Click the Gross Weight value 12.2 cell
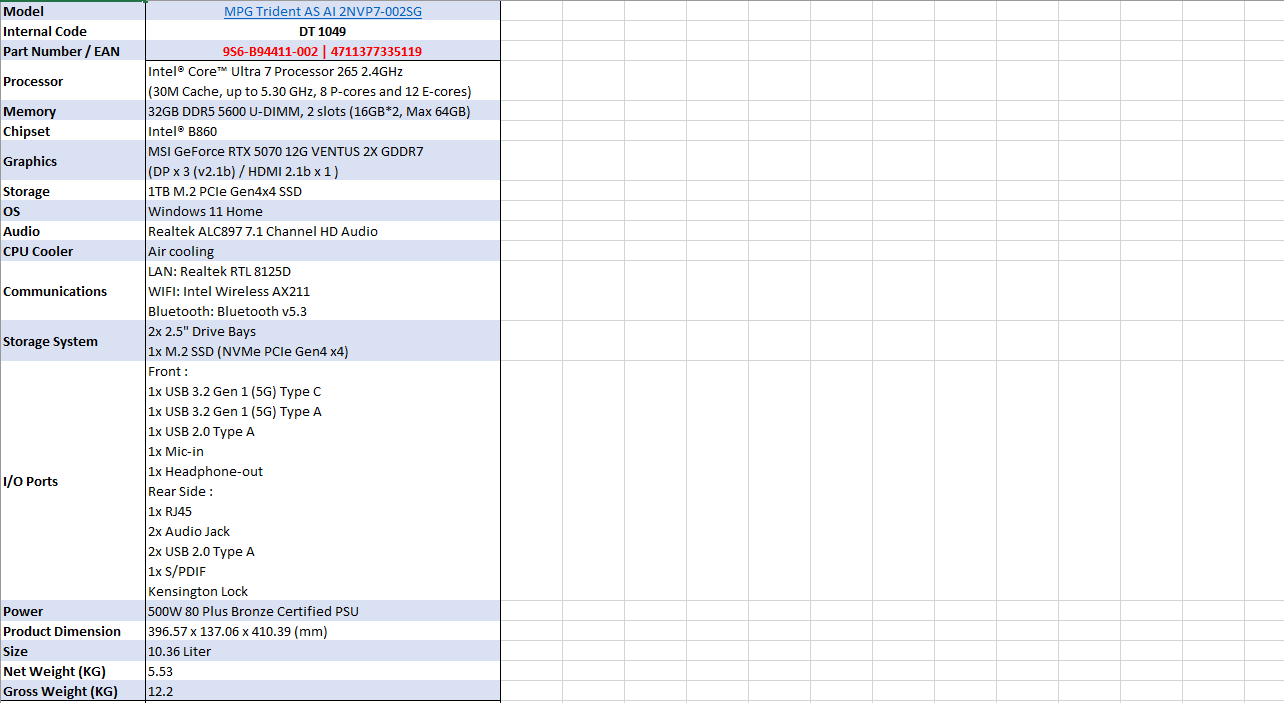The height and width of the screenshot is (703, 1284). click(x=161, y=691)
